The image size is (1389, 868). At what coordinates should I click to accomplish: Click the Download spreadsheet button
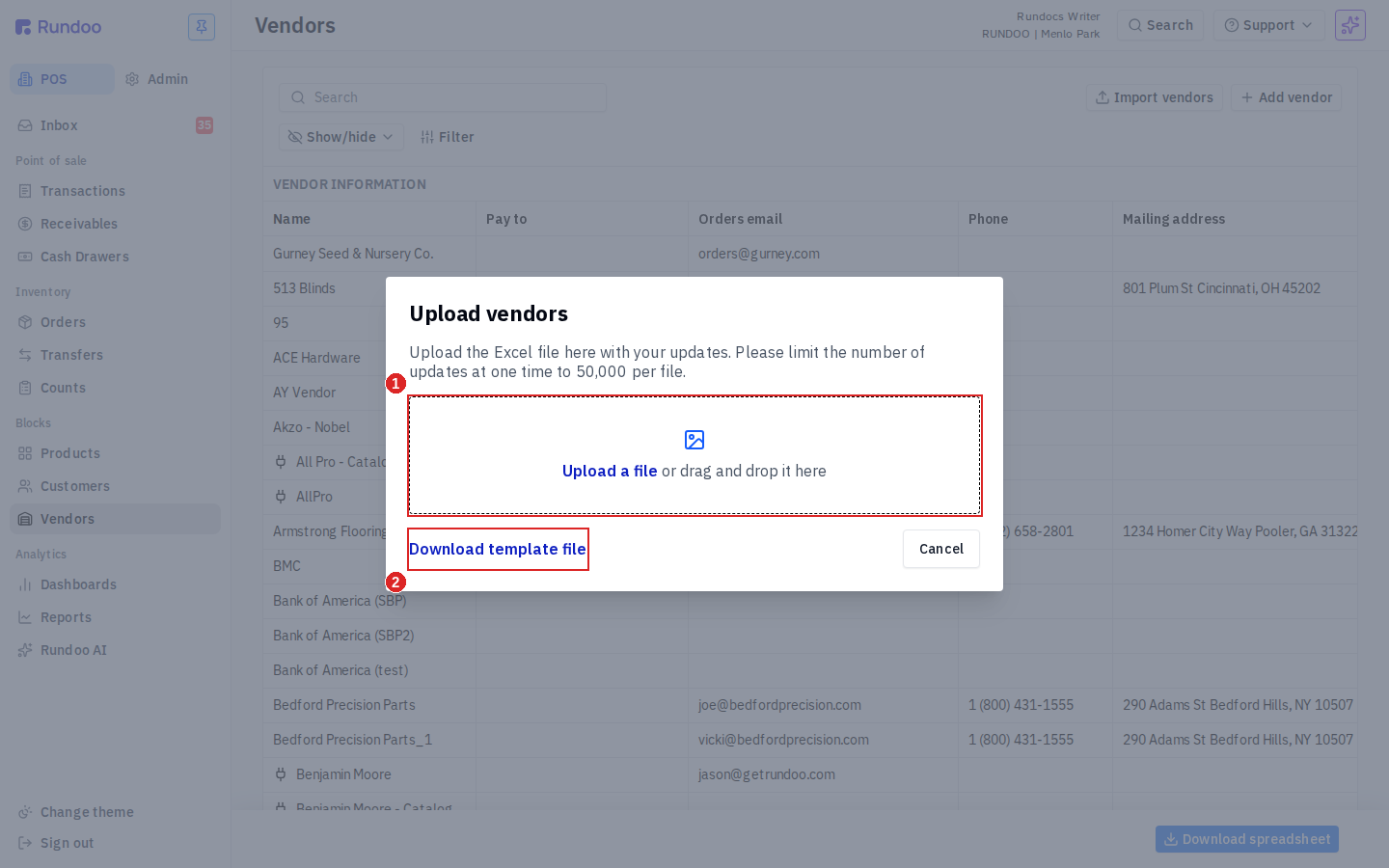[1247, 839]
